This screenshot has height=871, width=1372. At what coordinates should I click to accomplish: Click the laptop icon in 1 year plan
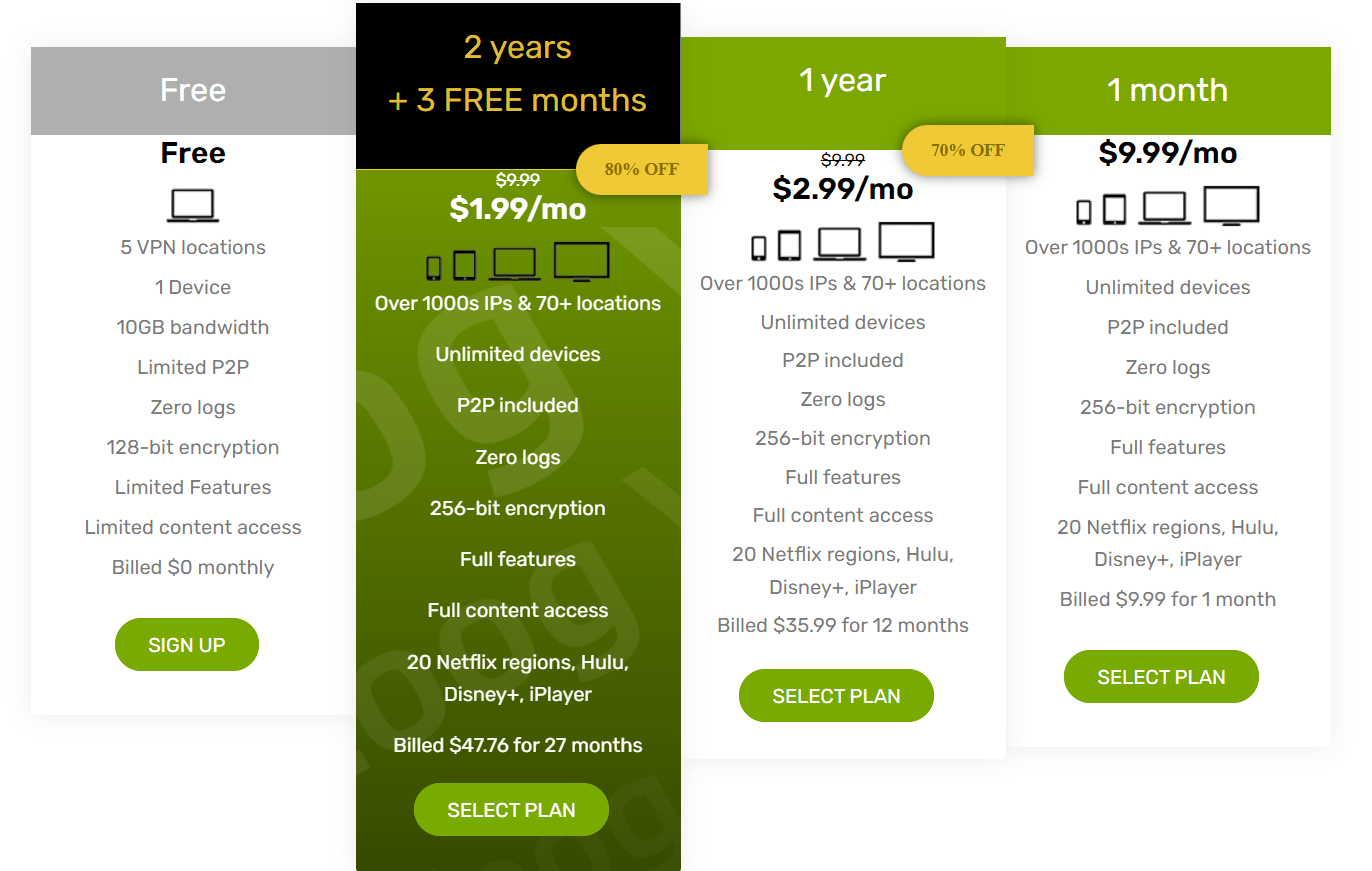coord(840,244)
